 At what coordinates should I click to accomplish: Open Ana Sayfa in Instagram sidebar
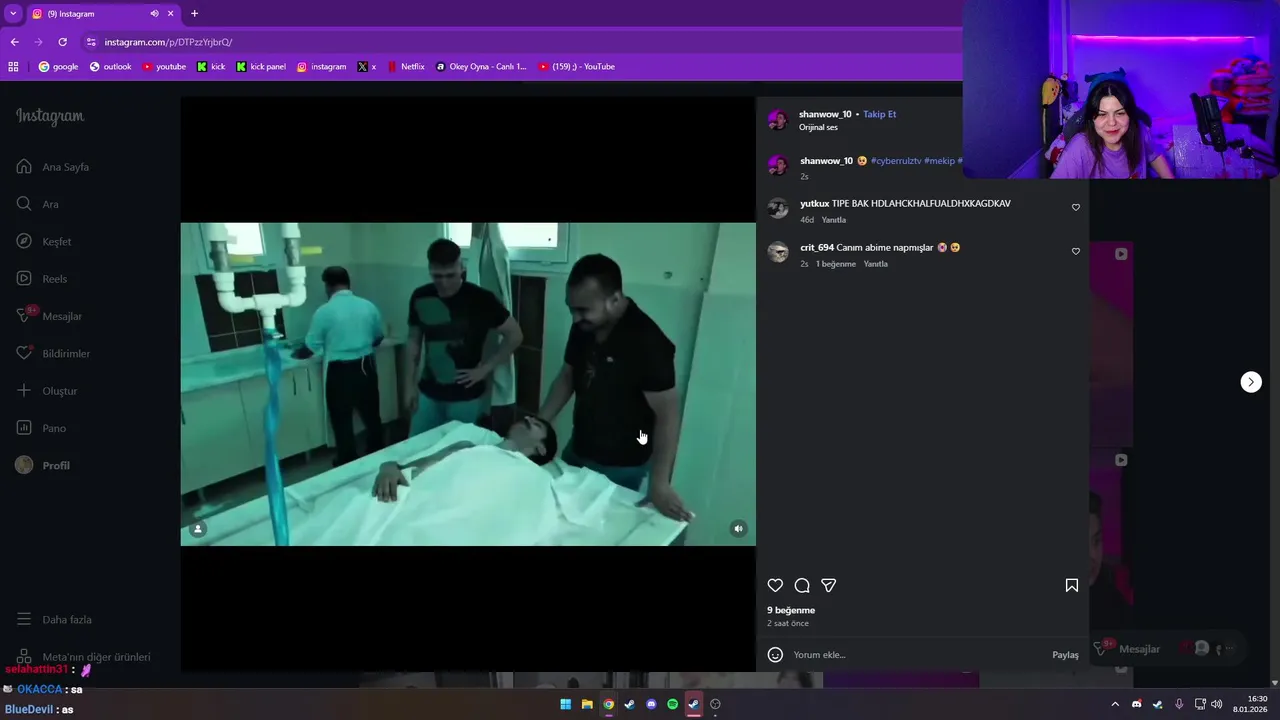click(53, 167)
